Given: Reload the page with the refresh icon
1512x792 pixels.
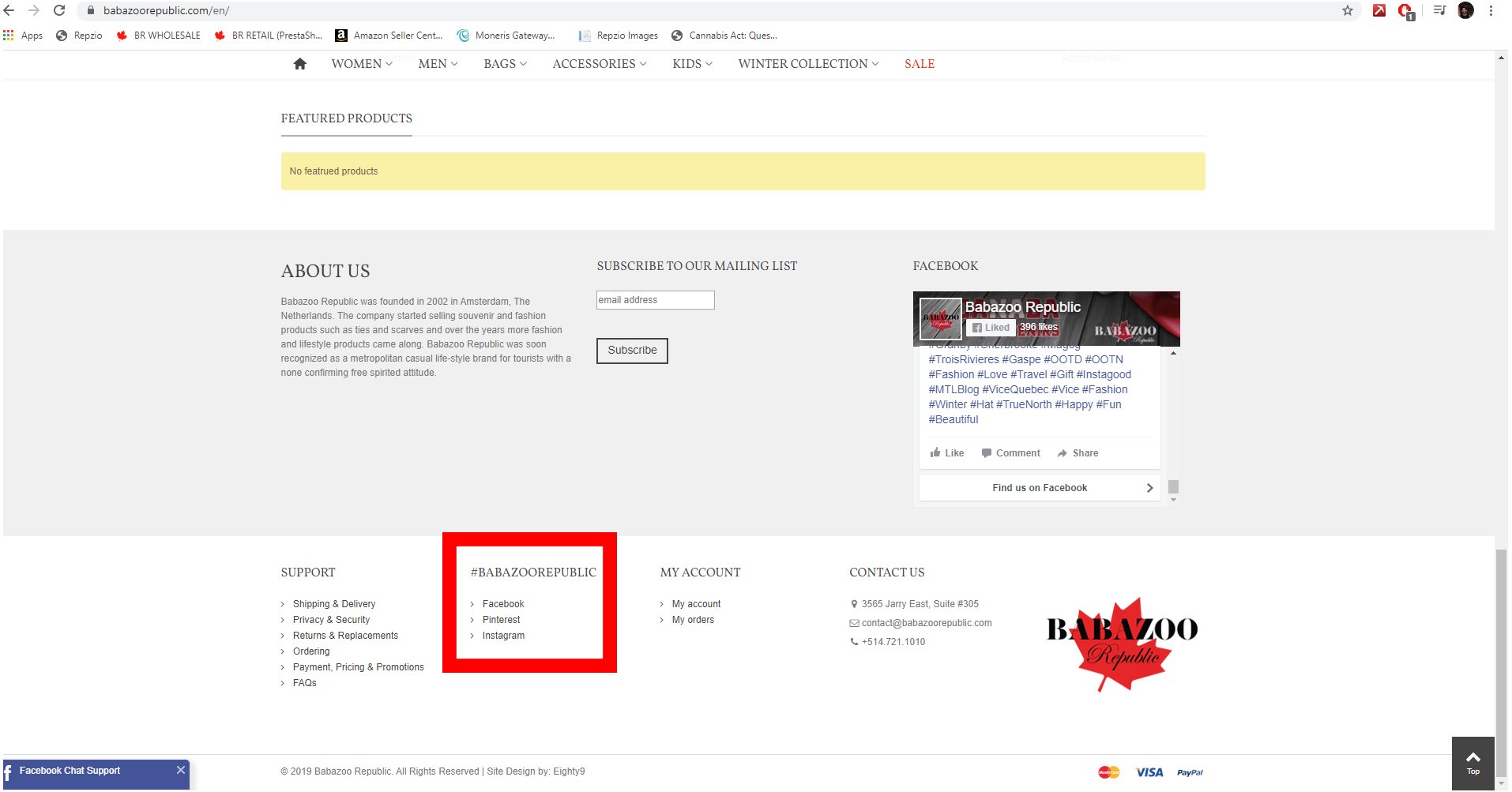Looking at the screenshot, I should (x=59, y=11).
